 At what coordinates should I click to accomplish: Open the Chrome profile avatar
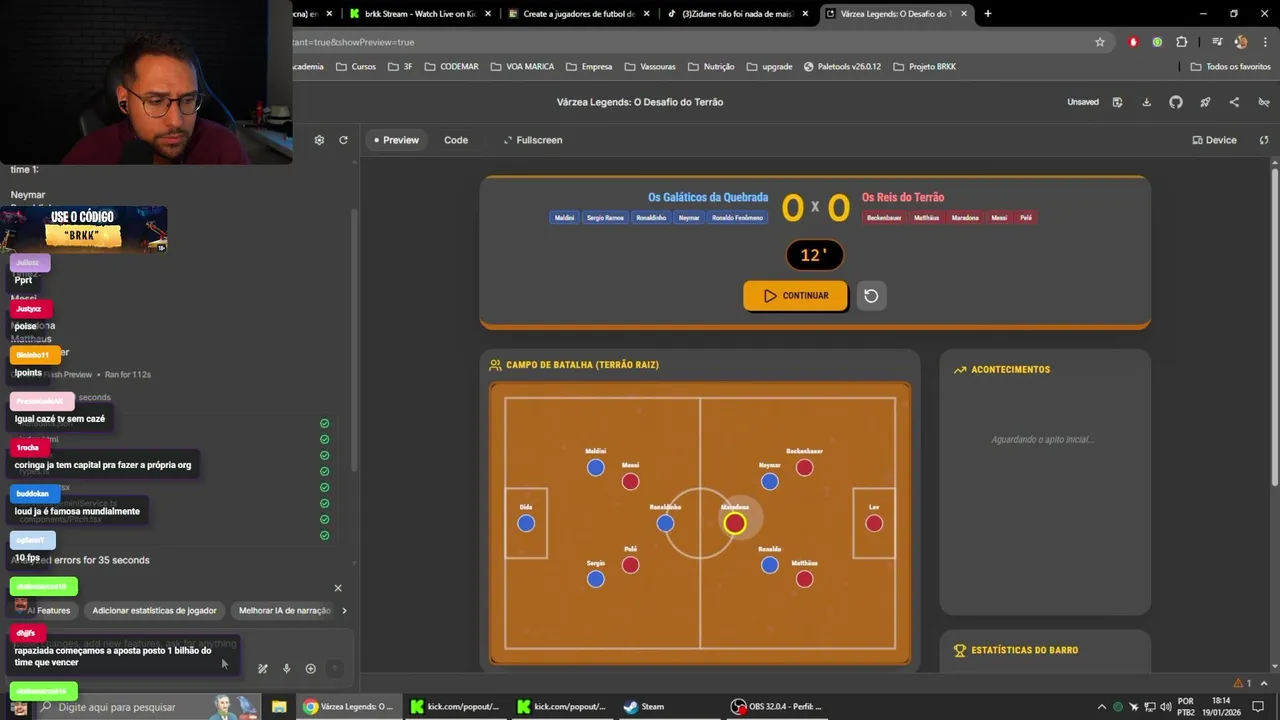click(x=1241, y=42)
